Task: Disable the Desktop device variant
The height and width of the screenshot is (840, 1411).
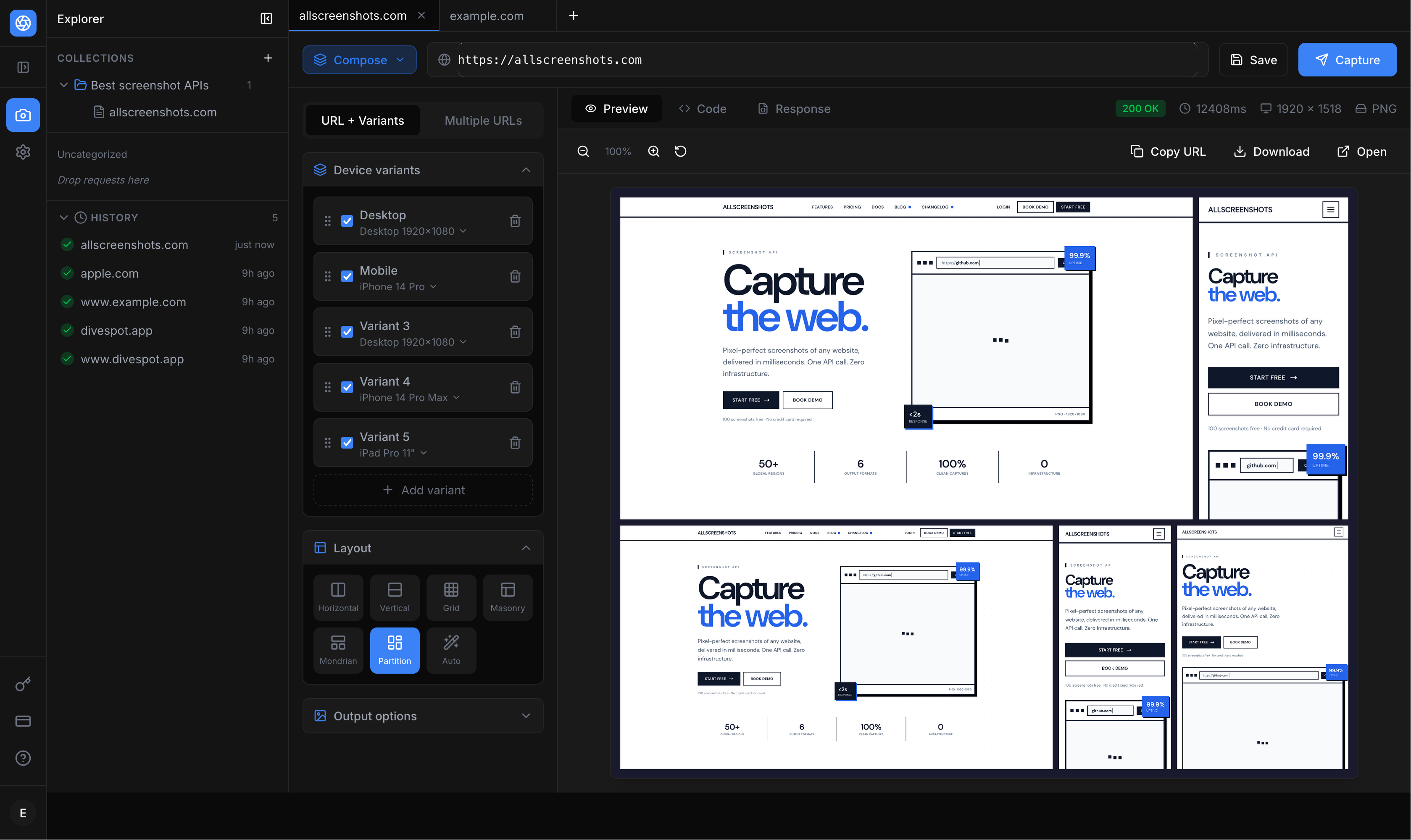Action: (x=347, y=221)
